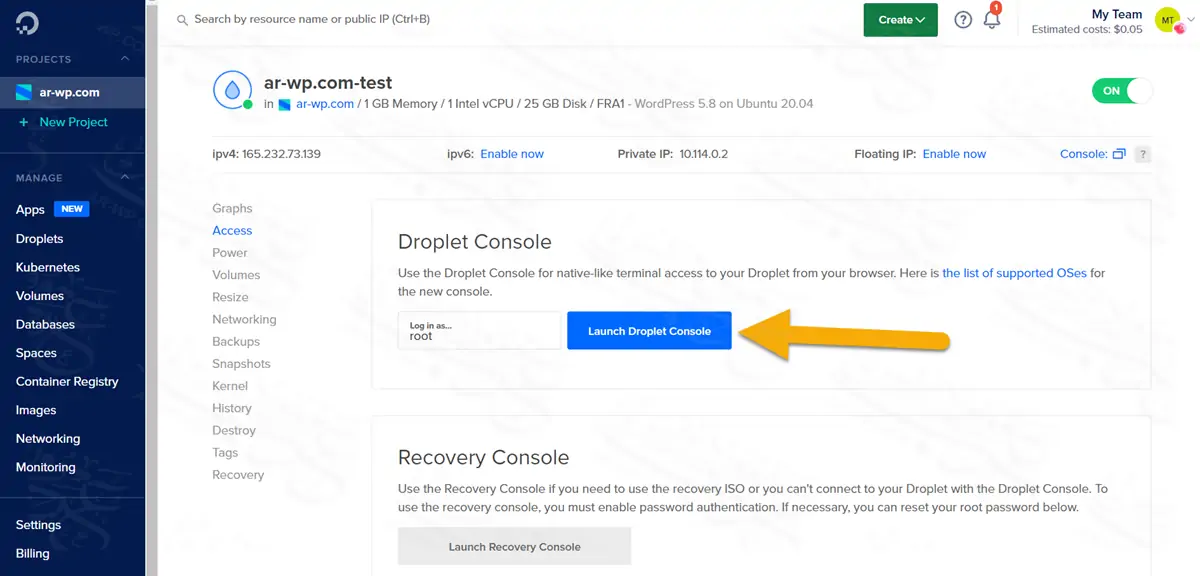This screenshot has width=1200, height=576.
Task: Click the DigitalOcean logo icon
Action: pyautogui.click(x=27, y=24)
